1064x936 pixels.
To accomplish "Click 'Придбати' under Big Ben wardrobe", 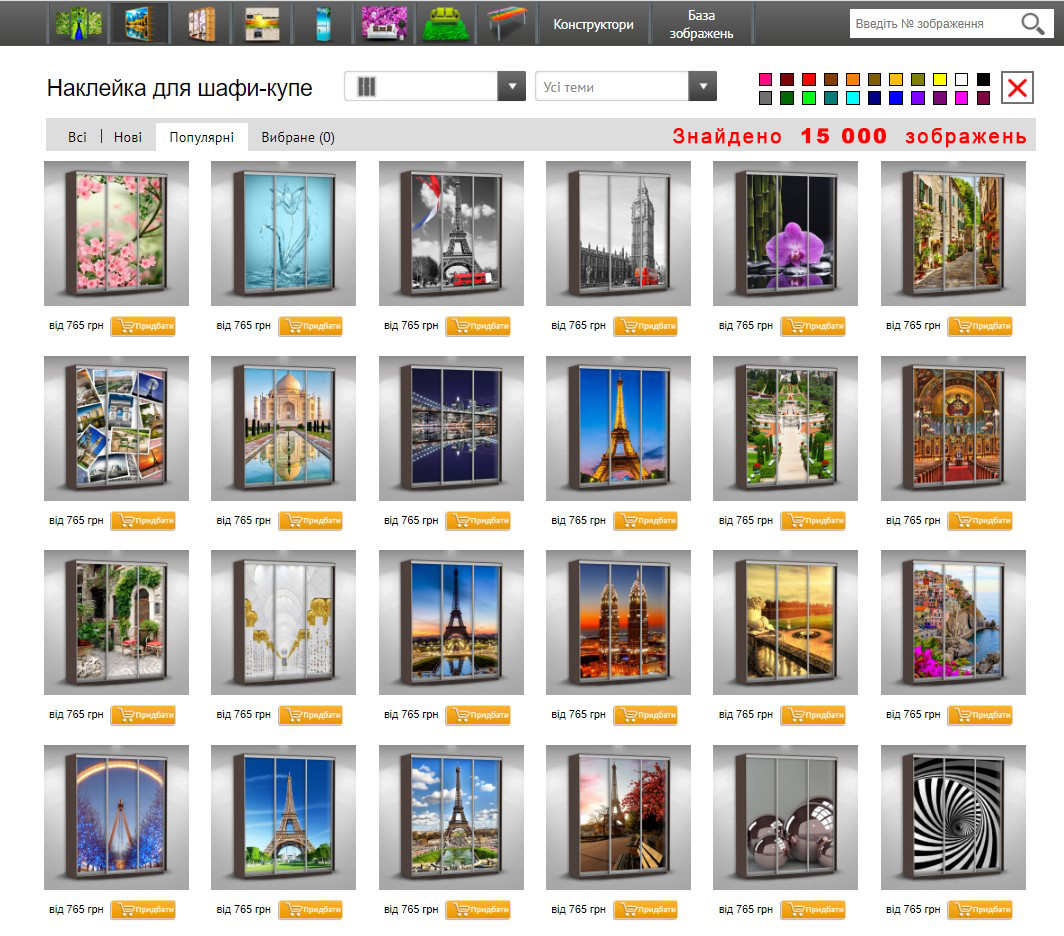I will pos(645,326).
